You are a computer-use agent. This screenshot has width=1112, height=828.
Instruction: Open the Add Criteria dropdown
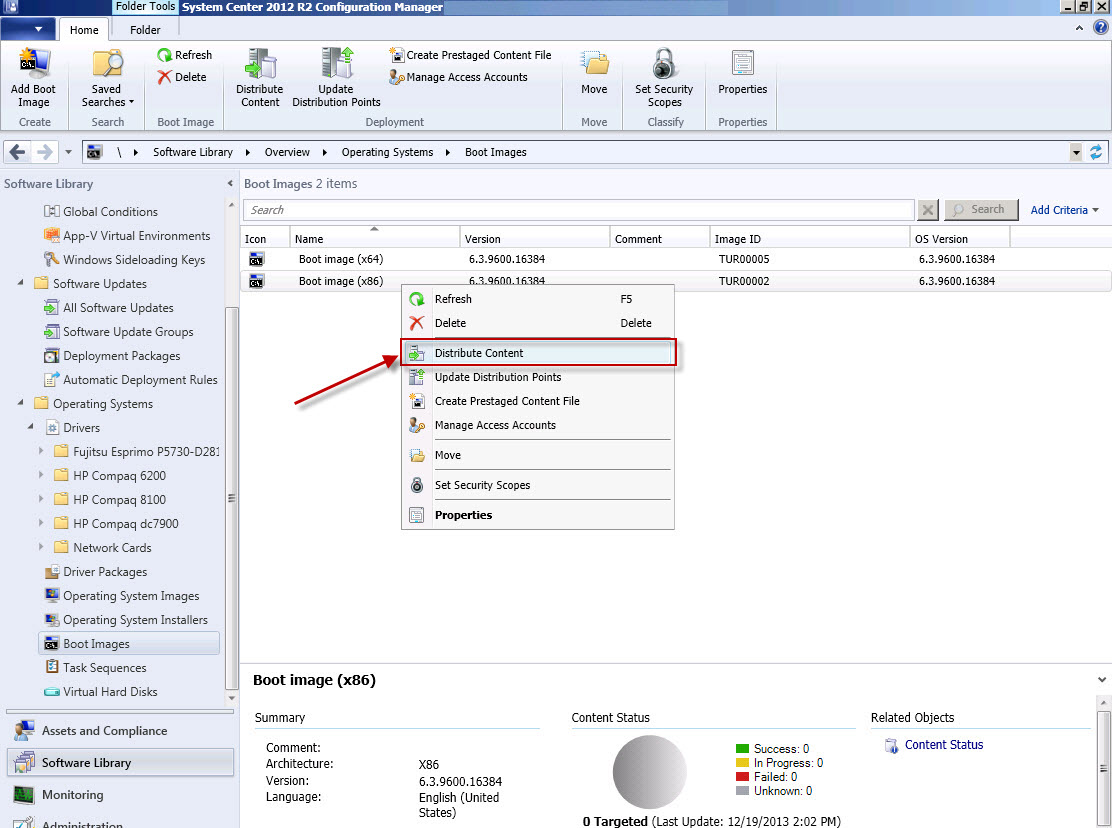tap(1064, 210)
